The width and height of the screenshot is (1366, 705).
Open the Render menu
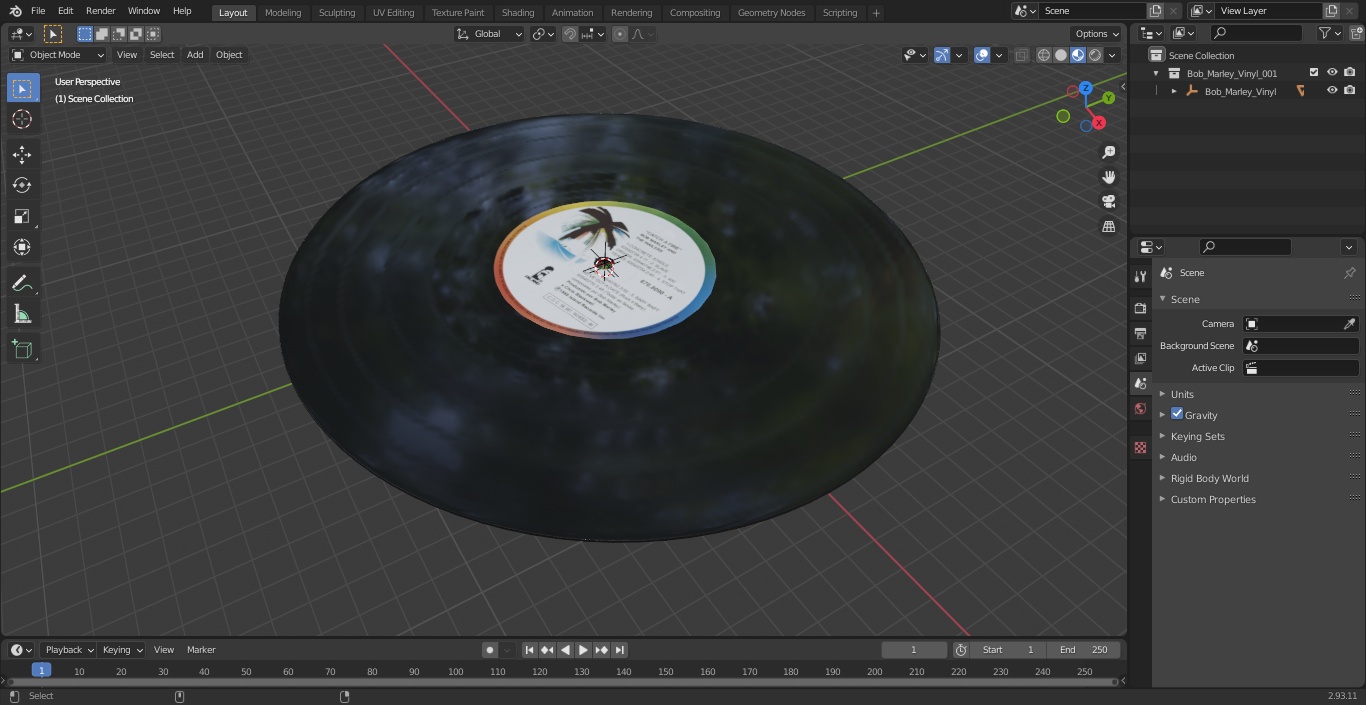101,11
